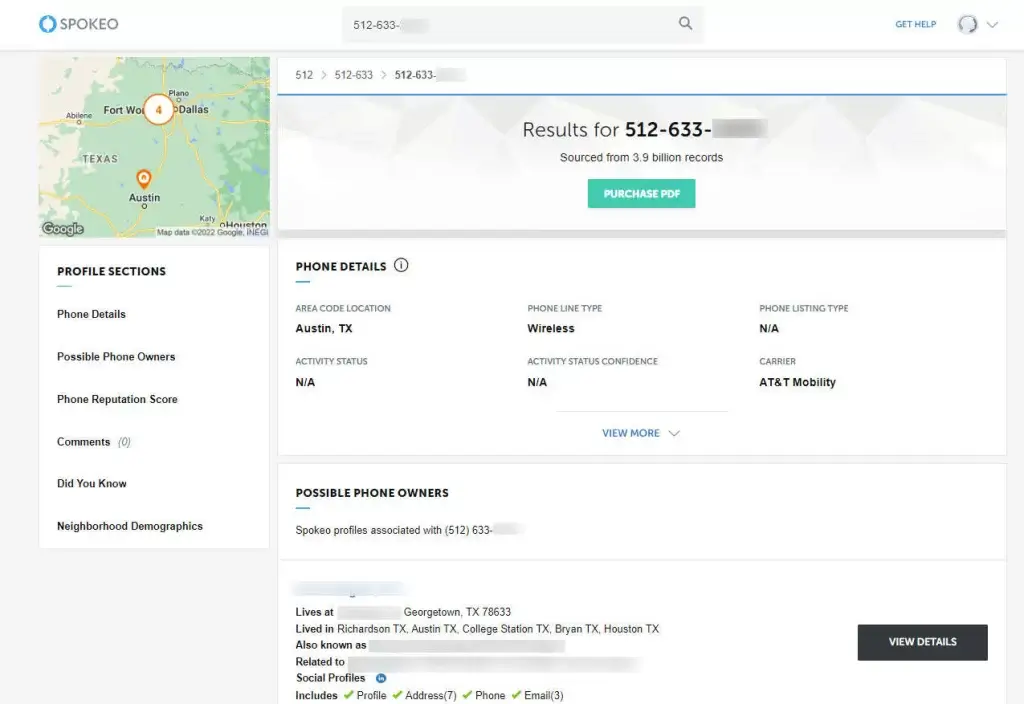Open the LinkedIn social profile icon
This screenshot has width=1024, height=704.
[381, 679]
